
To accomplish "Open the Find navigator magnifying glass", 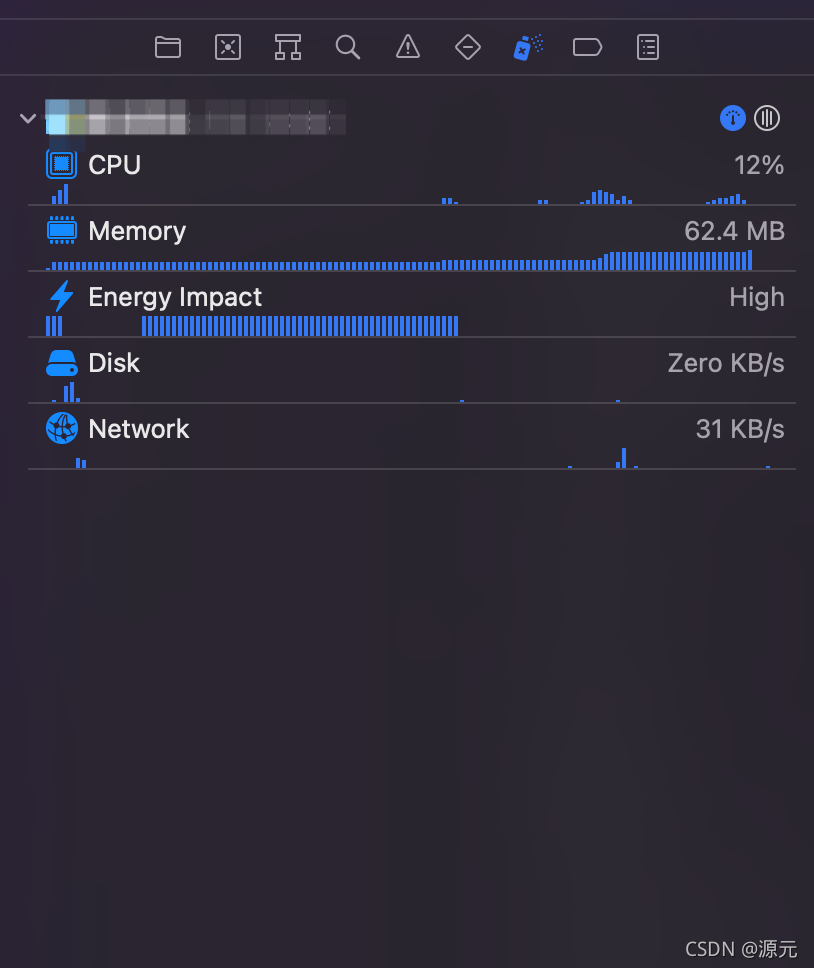I will point(347,47).
